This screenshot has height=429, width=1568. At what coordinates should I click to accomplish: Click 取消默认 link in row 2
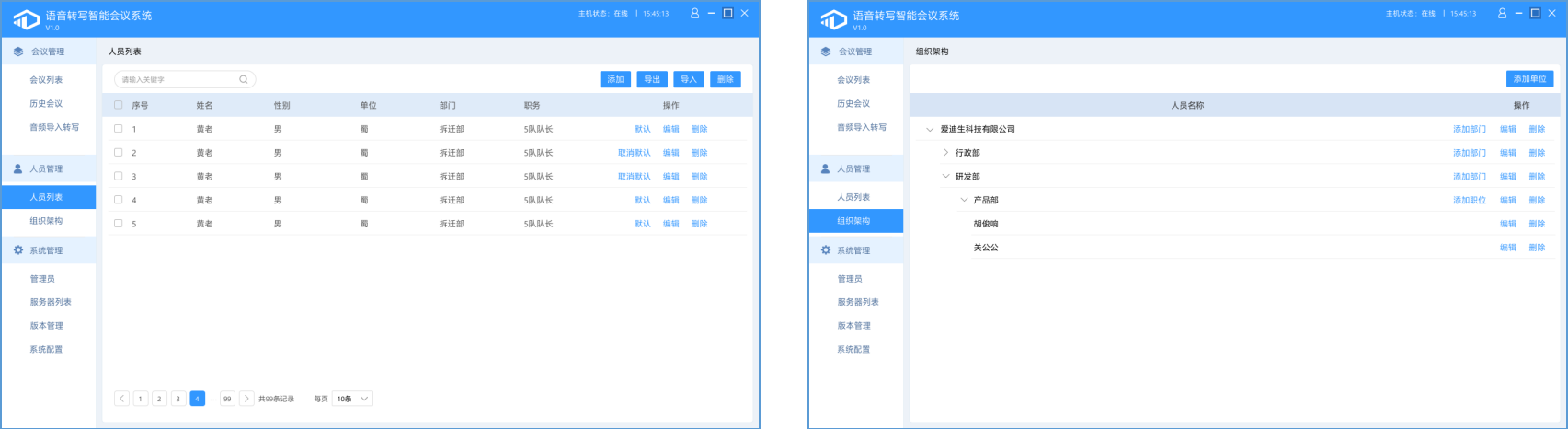[x=634, y=153]
